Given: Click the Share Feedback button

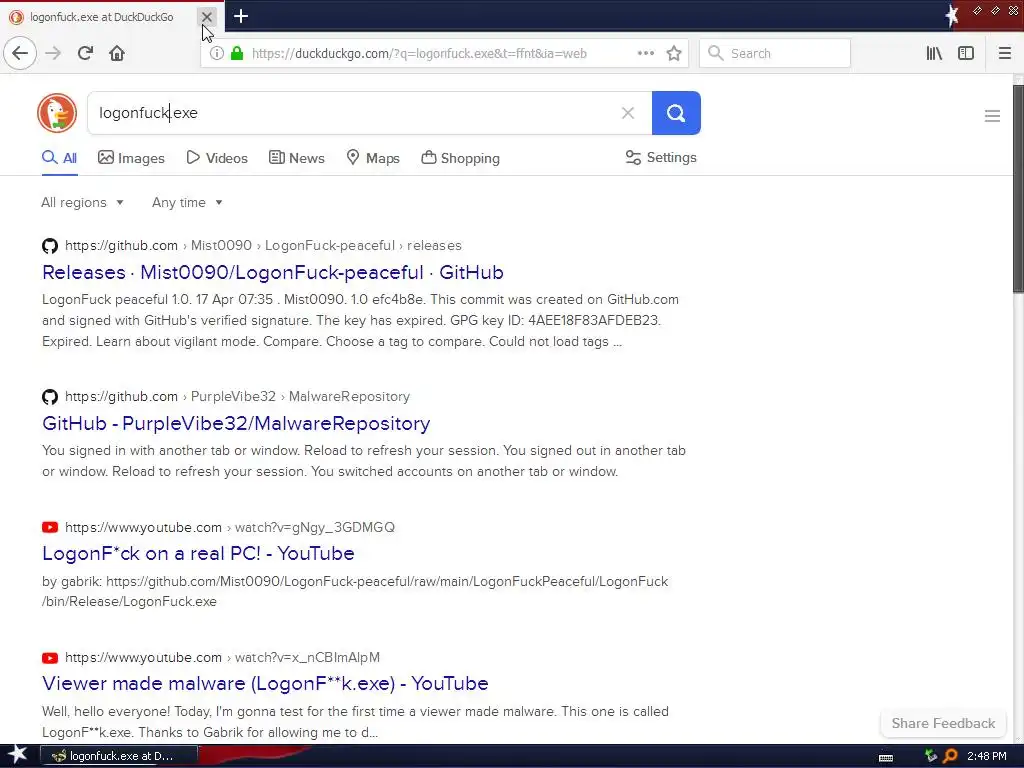Looking at the screenshot, I should click(943, 723).
